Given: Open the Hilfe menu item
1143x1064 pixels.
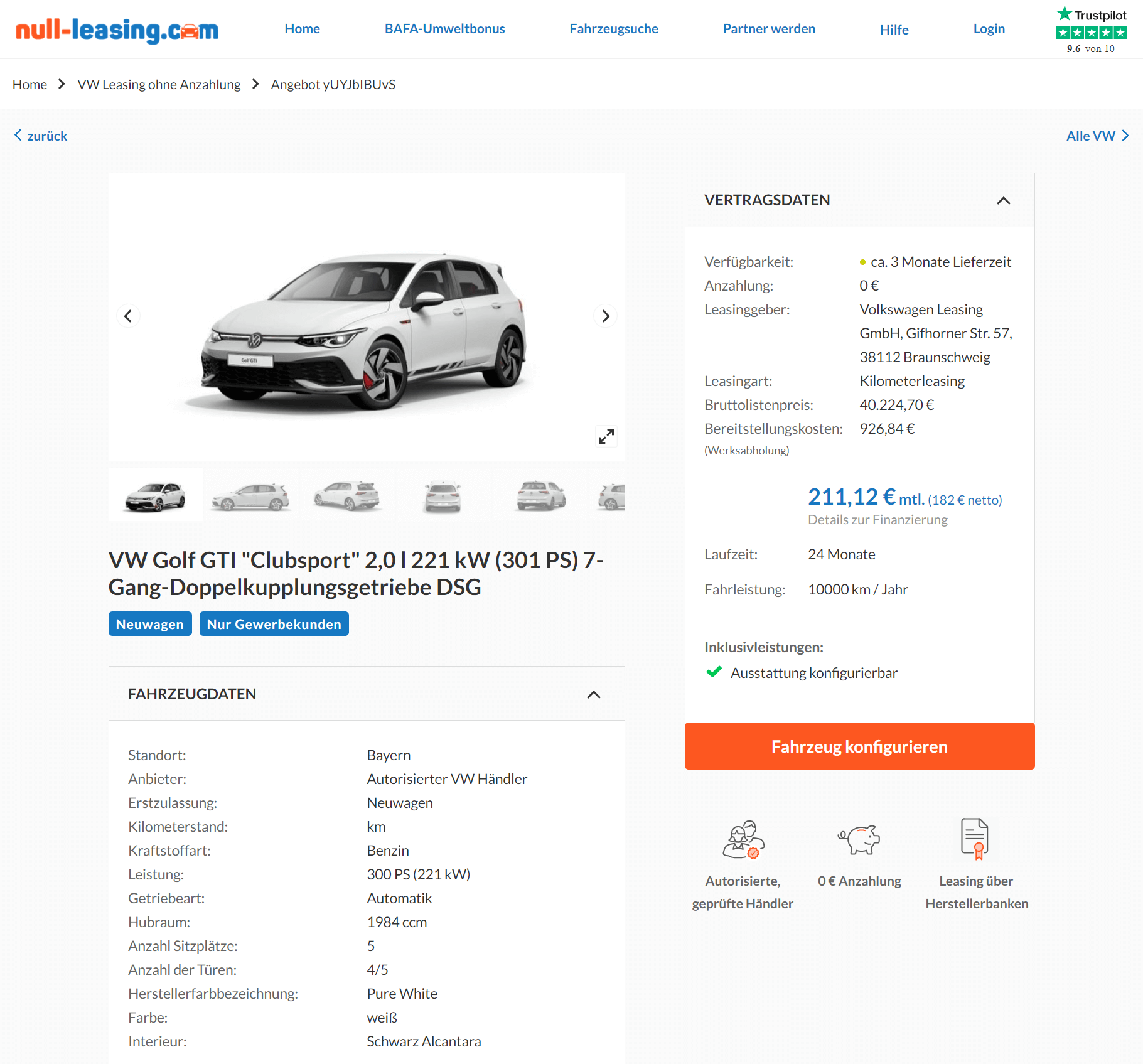Looking at the screenshot, I should point(894,30).
